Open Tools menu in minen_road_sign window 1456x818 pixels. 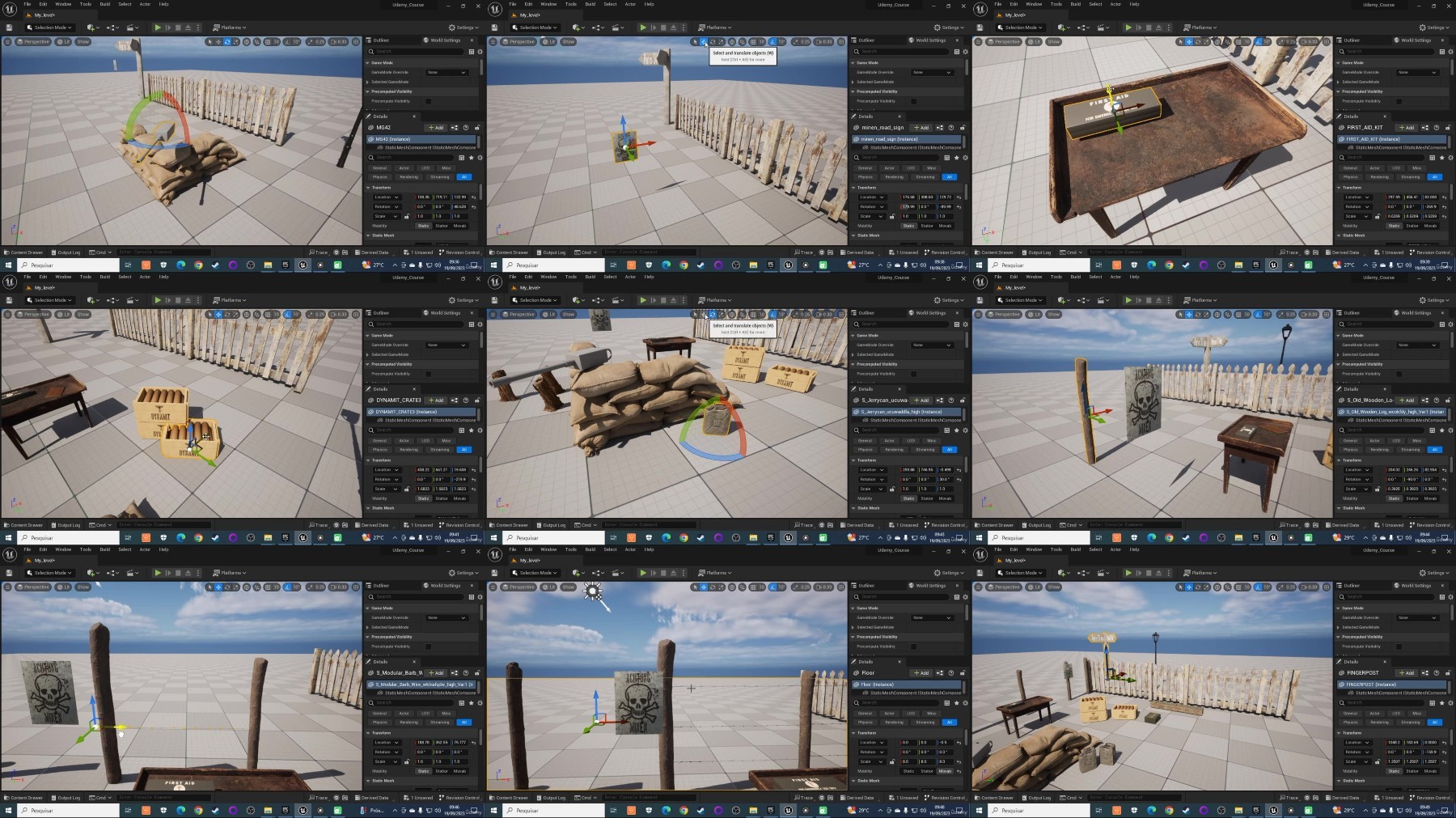(x=571, y=4)
